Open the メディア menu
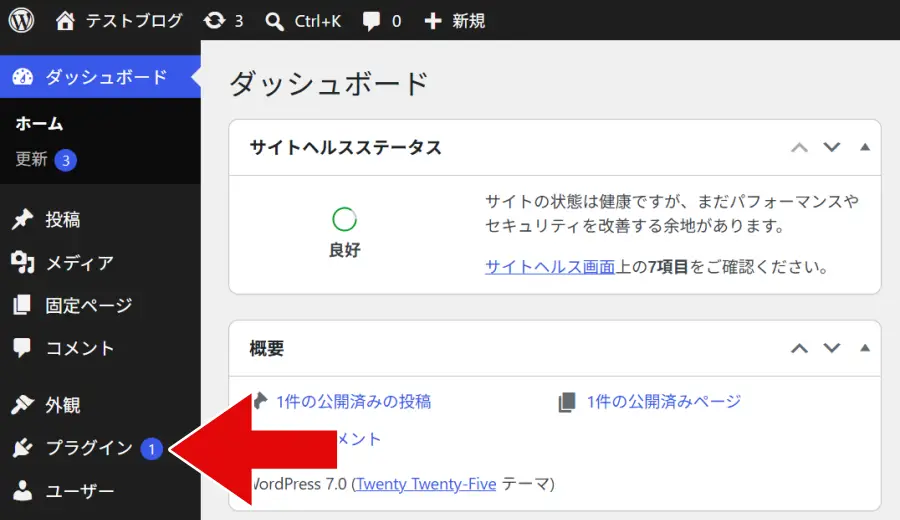Image resolution: width=900 pixels, height=520 pixels. tap(80, 262)
